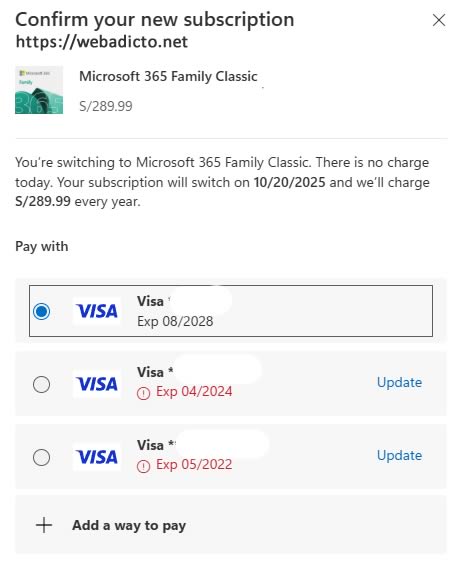Image resolution: width=461 pixels, height=562 pixels.
Task: Click the expired warning icon beside Exp 04/2024
Action: [x=143, y=394]
